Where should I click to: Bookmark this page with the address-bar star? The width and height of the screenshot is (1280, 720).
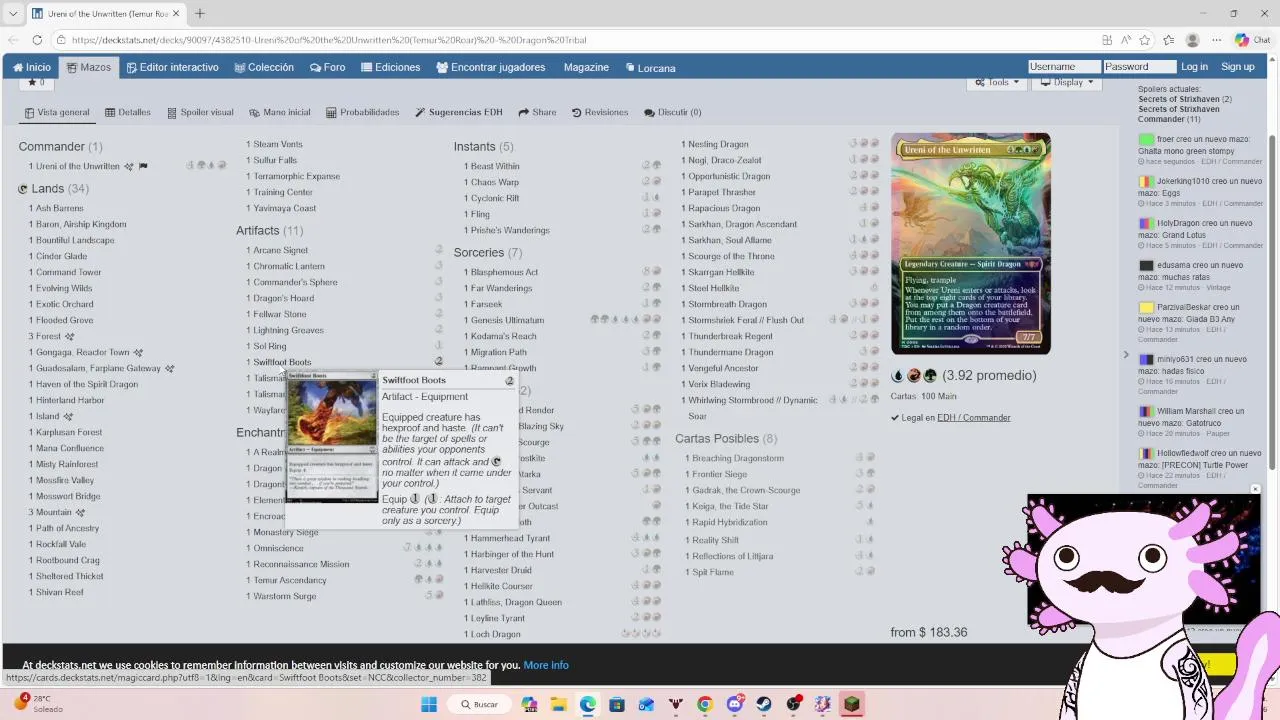click(x=1145, y=40)
